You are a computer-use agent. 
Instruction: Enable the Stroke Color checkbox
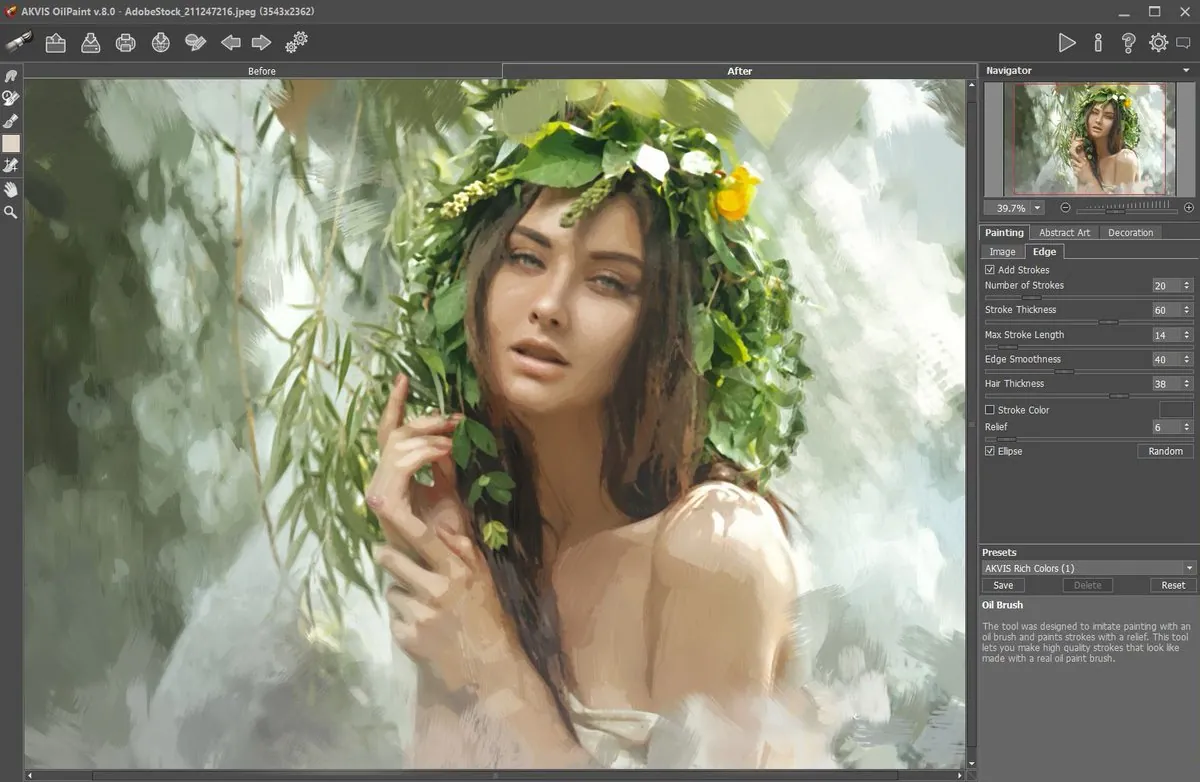[990, 410]
